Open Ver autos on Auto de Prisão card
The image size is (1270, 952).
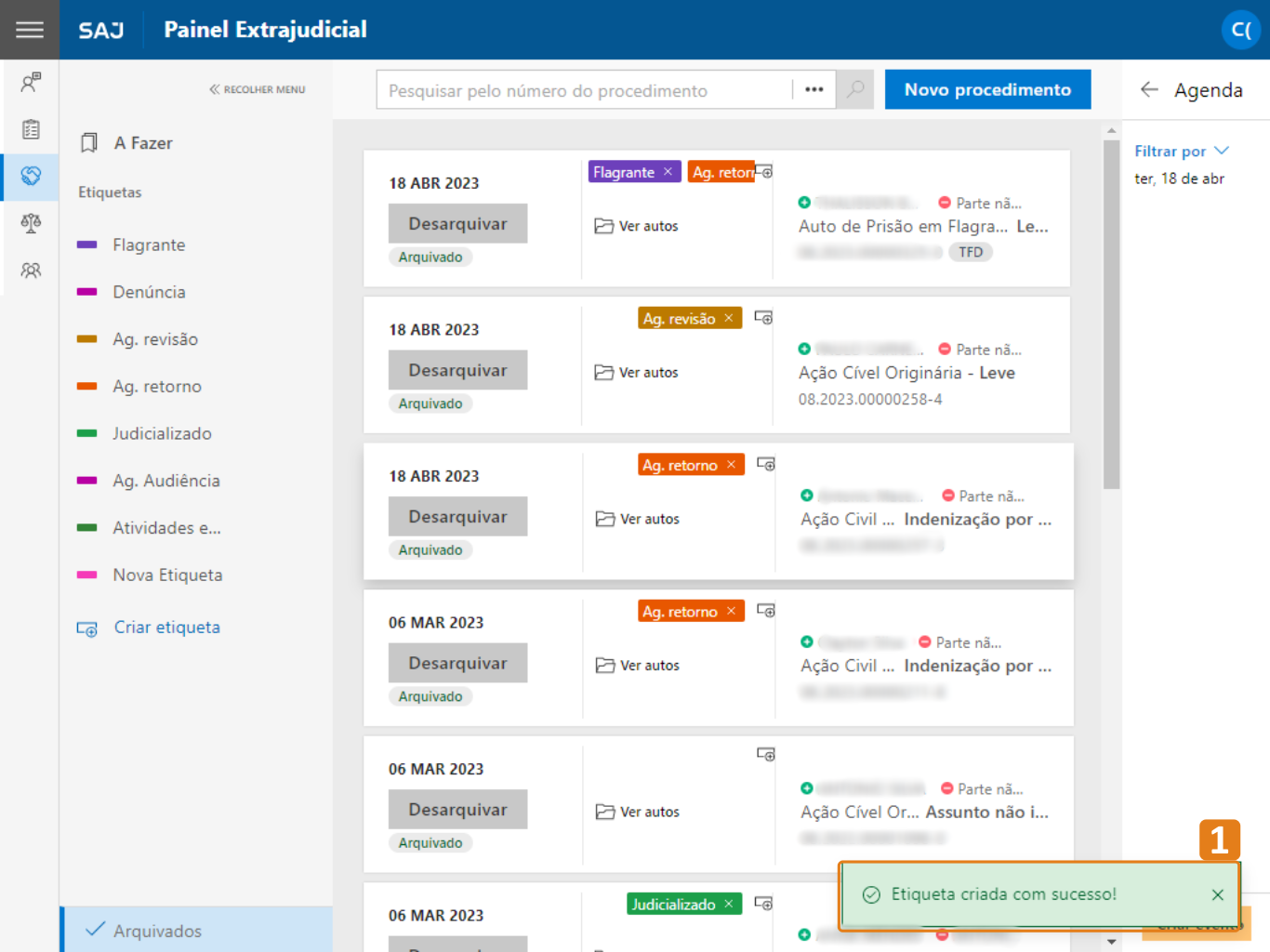(x=637, y=226)
